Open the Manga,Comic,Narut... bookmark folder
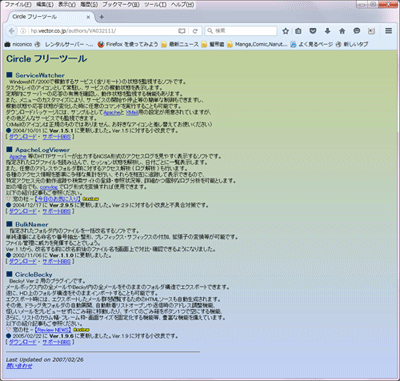The image size is (400, 381). (x=257, y=44)
